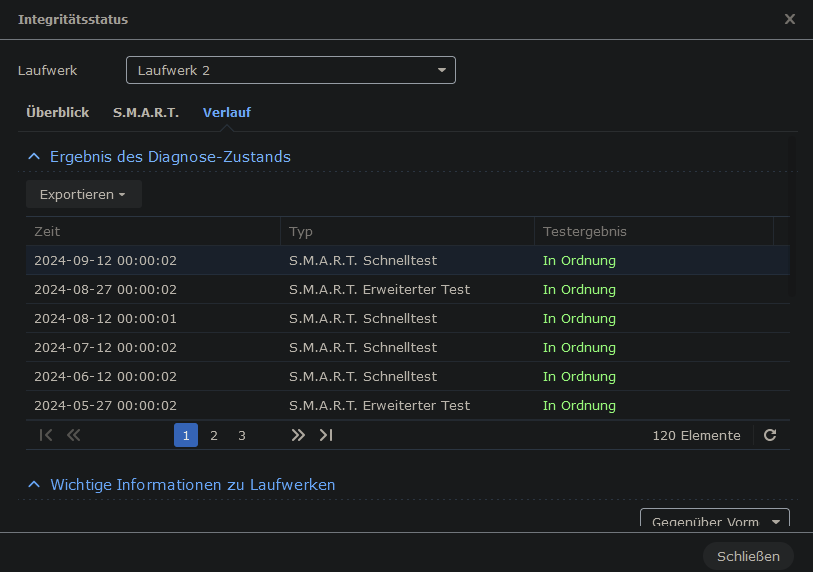Viewport: 813px width, 572px height.
Task: Click the next page double-arrow icon
Action: (x=298, y=435)
